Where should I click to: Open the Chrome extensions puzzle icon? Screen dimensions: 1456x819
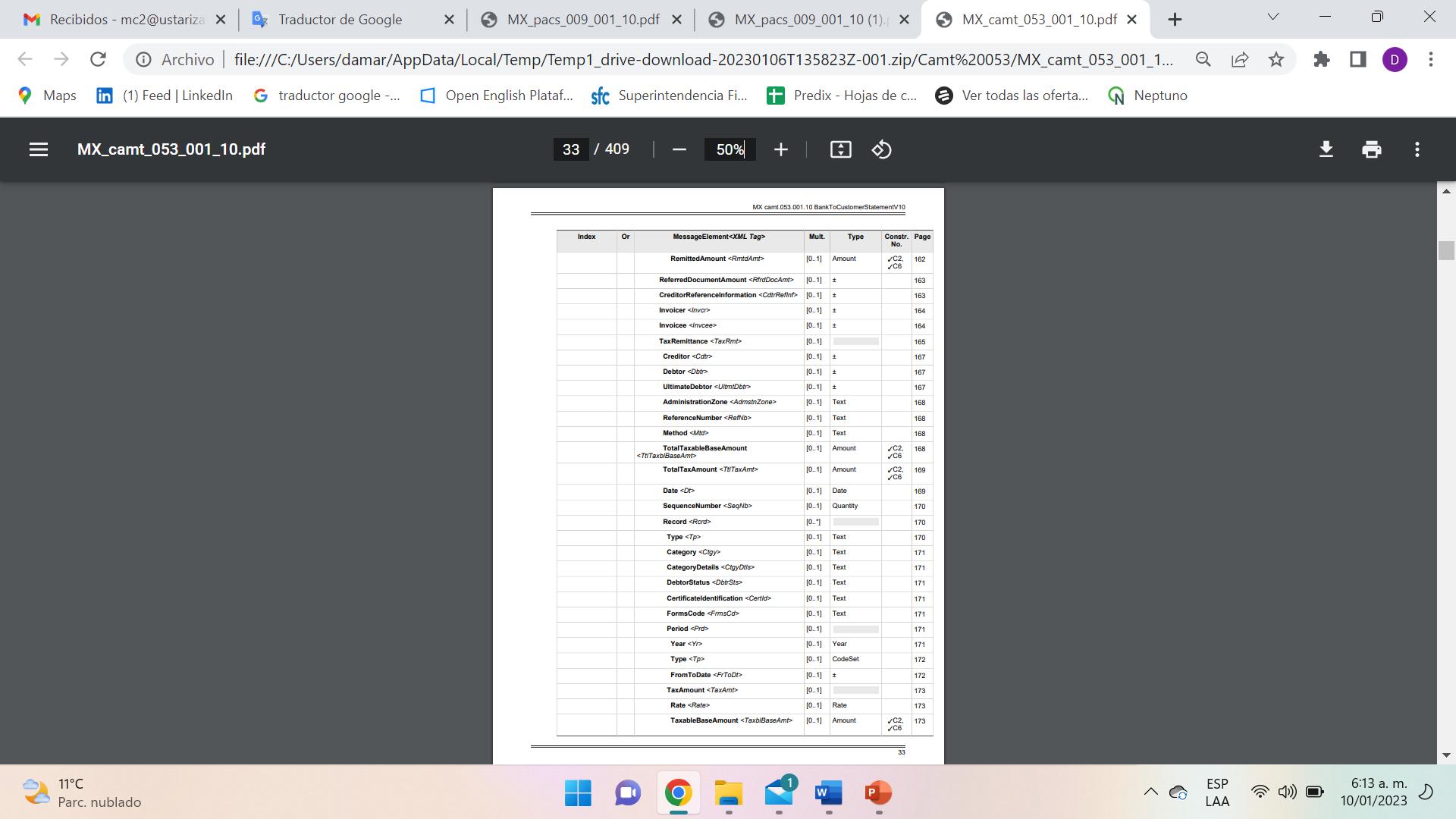point(1322,59)
